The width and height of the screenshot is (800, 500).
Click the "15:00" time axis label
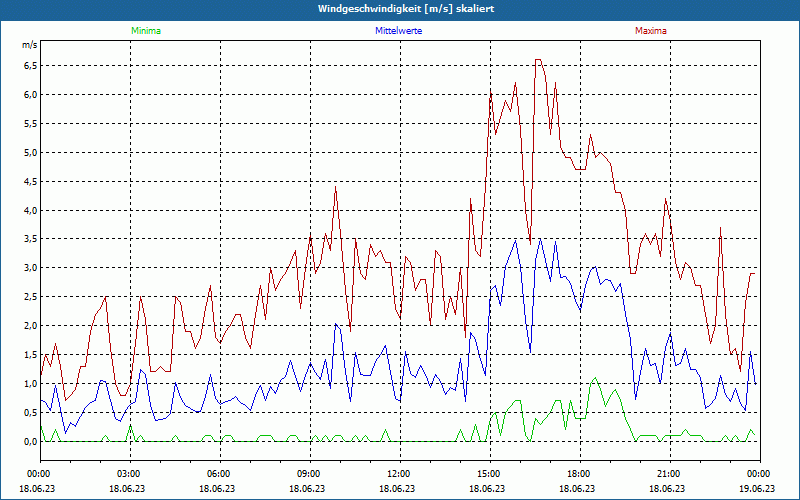(x=490, y=474)
